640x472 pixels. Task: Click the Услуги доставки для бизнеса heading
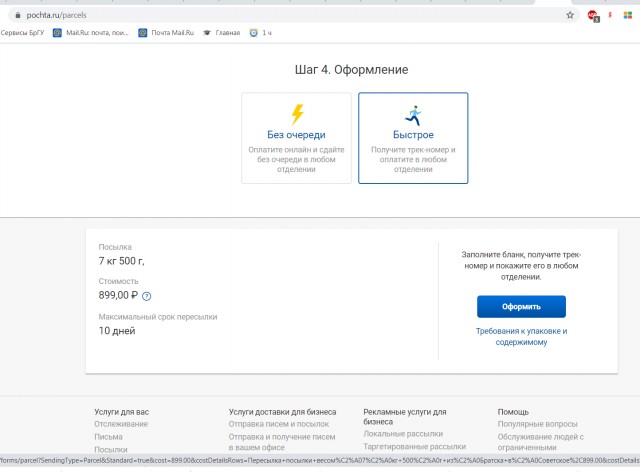(x=282, y=412)
